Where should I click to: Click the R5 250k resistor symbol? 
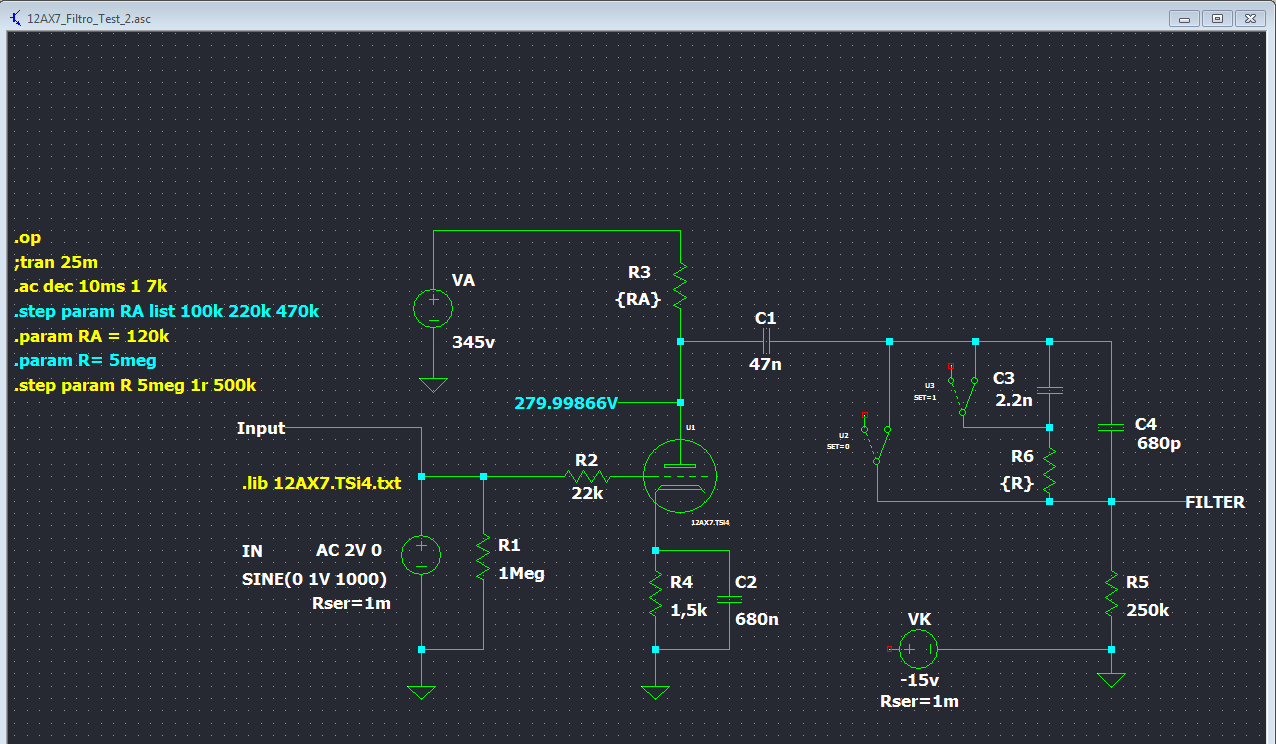[x=1111, y=594]
